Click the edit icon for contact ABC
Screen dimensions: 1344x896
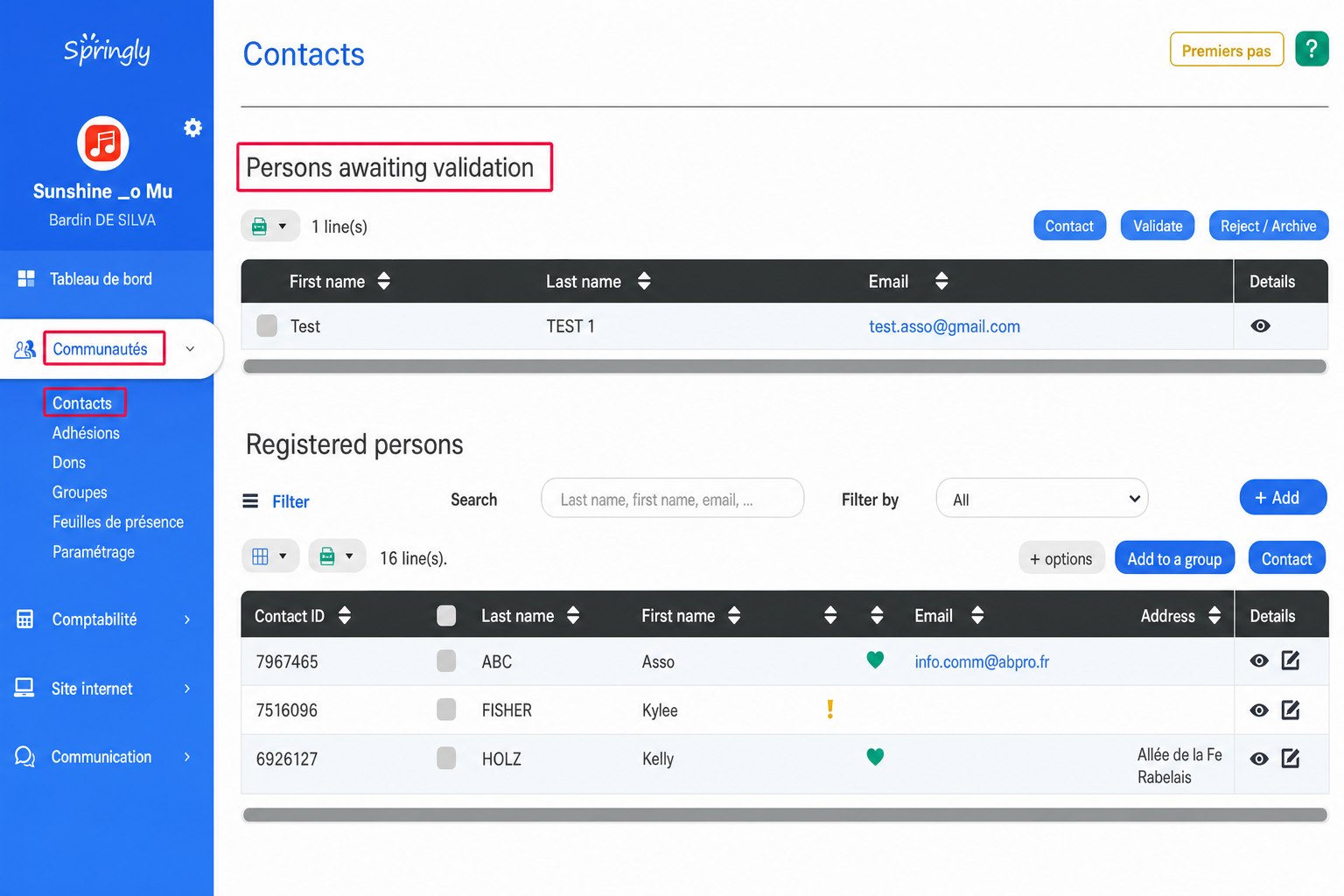pos(1291,661)
